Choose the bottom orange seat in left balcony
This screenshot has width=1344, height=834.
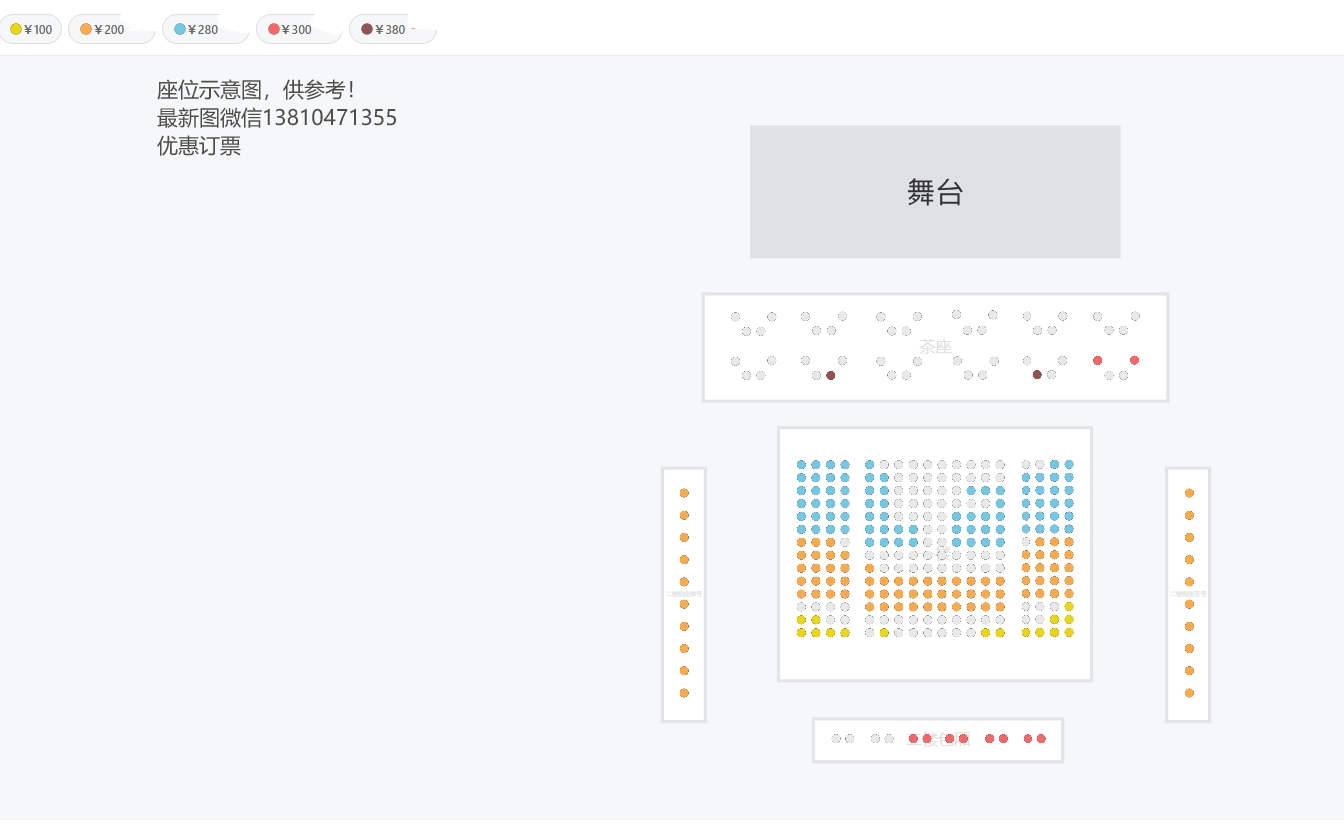click(685, 693)
